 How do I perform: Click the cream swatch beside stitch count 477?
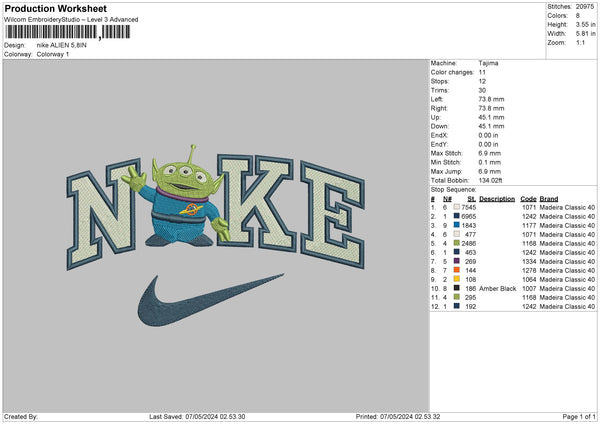coord(457,234)
